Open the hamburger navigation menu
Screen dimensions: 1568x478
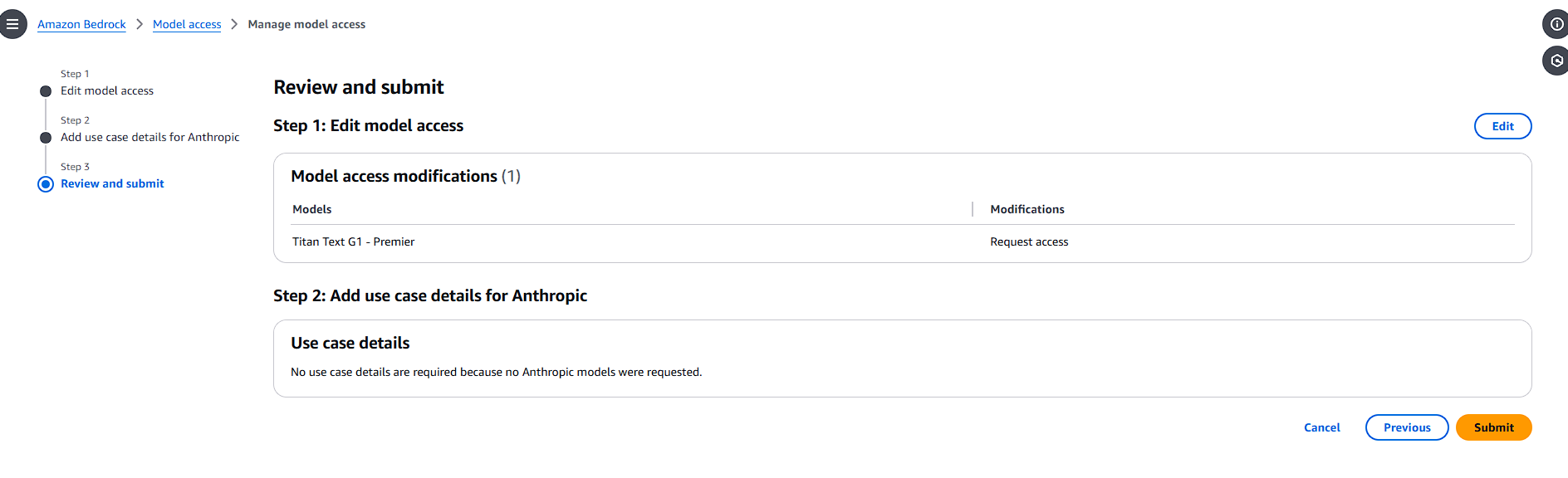point(12,24)
